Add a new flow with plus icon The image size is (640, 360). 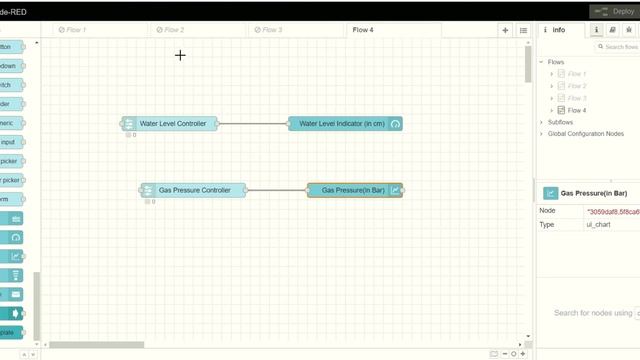[505, 30]
